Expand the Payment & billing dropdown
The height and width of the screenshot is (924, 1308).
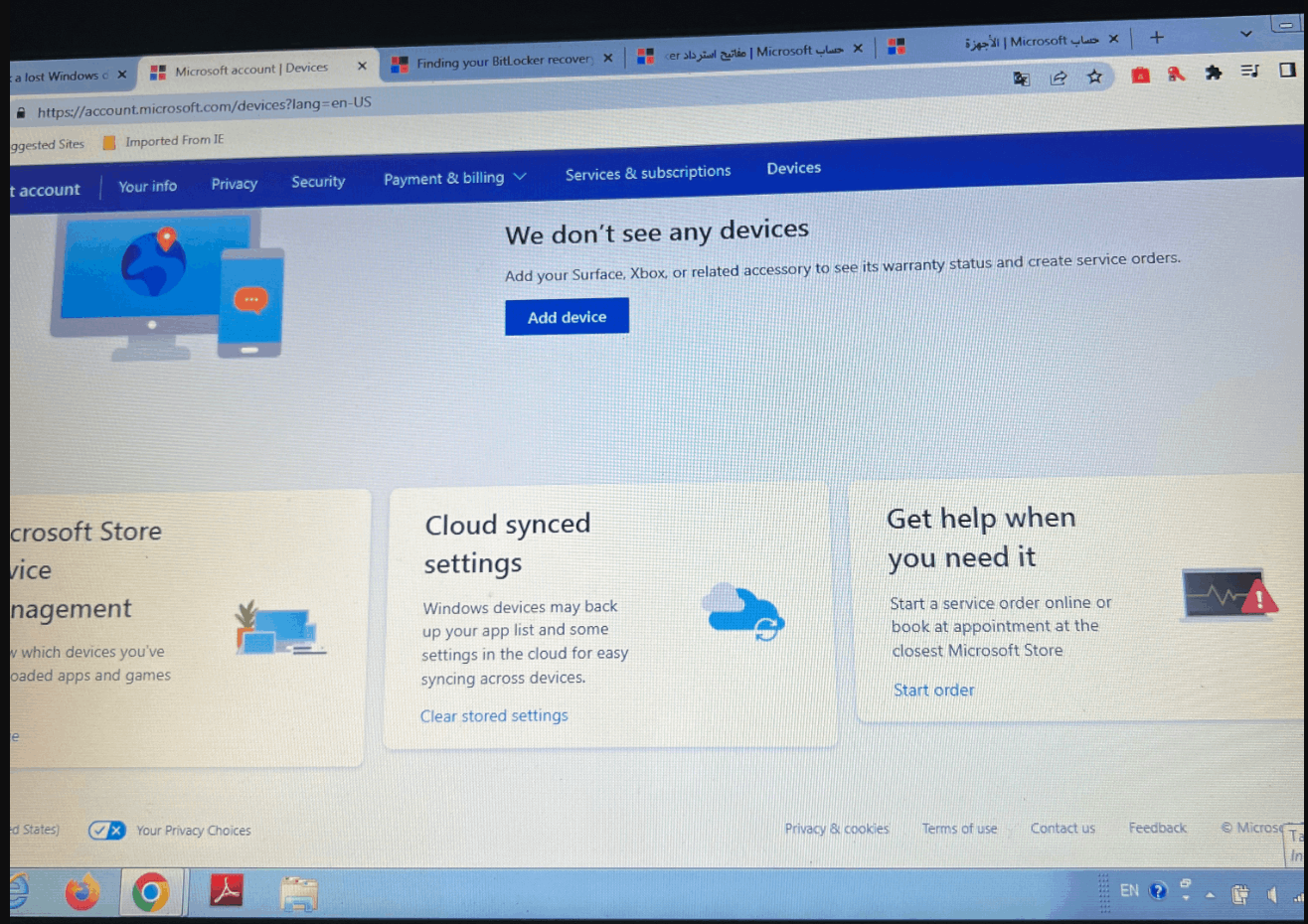pyautogui.click(x=455, y=179)
